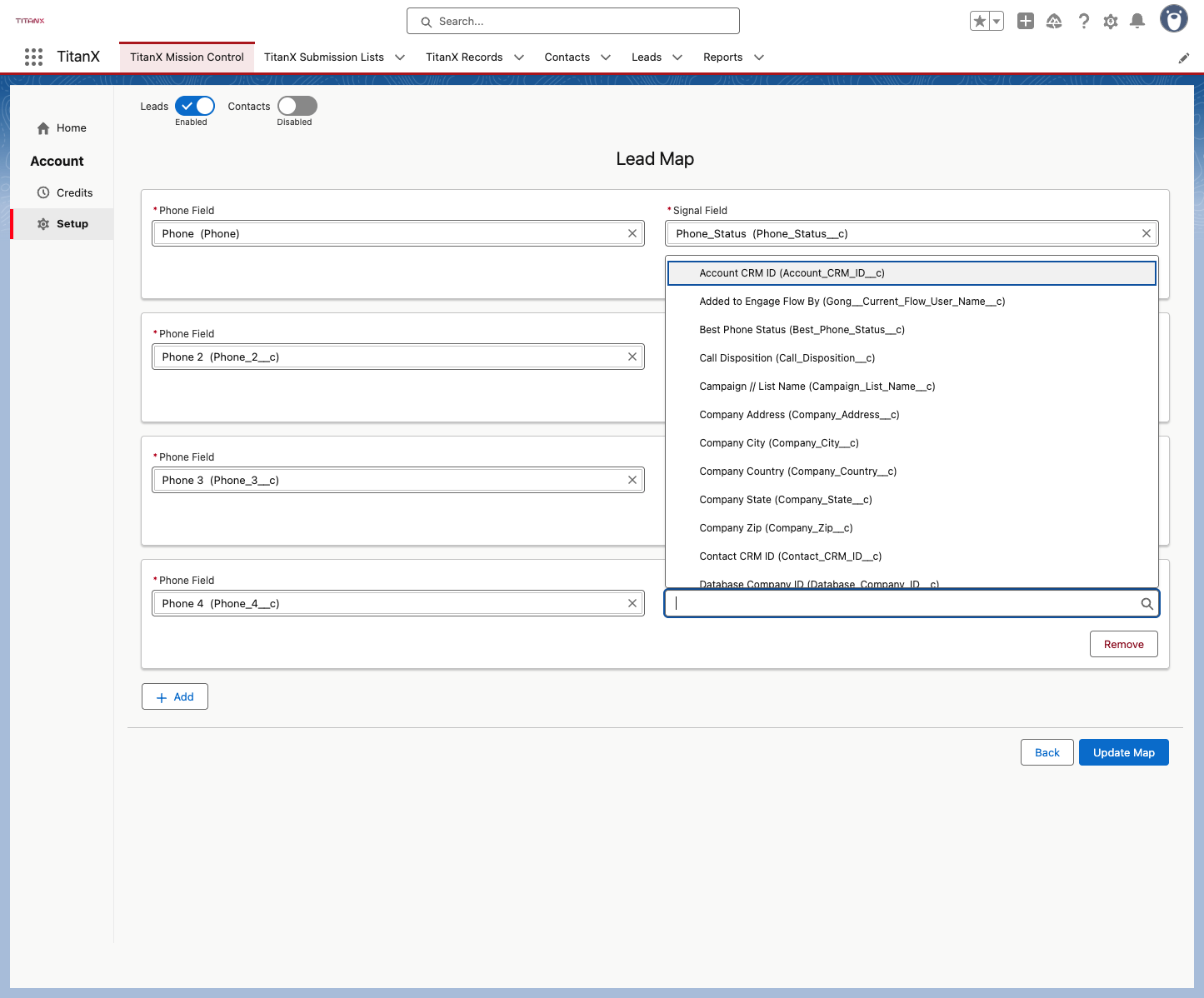Open TitanX Mission Control tab
The width and height of the screenshot is (1204, 998).
coord(187,57)
